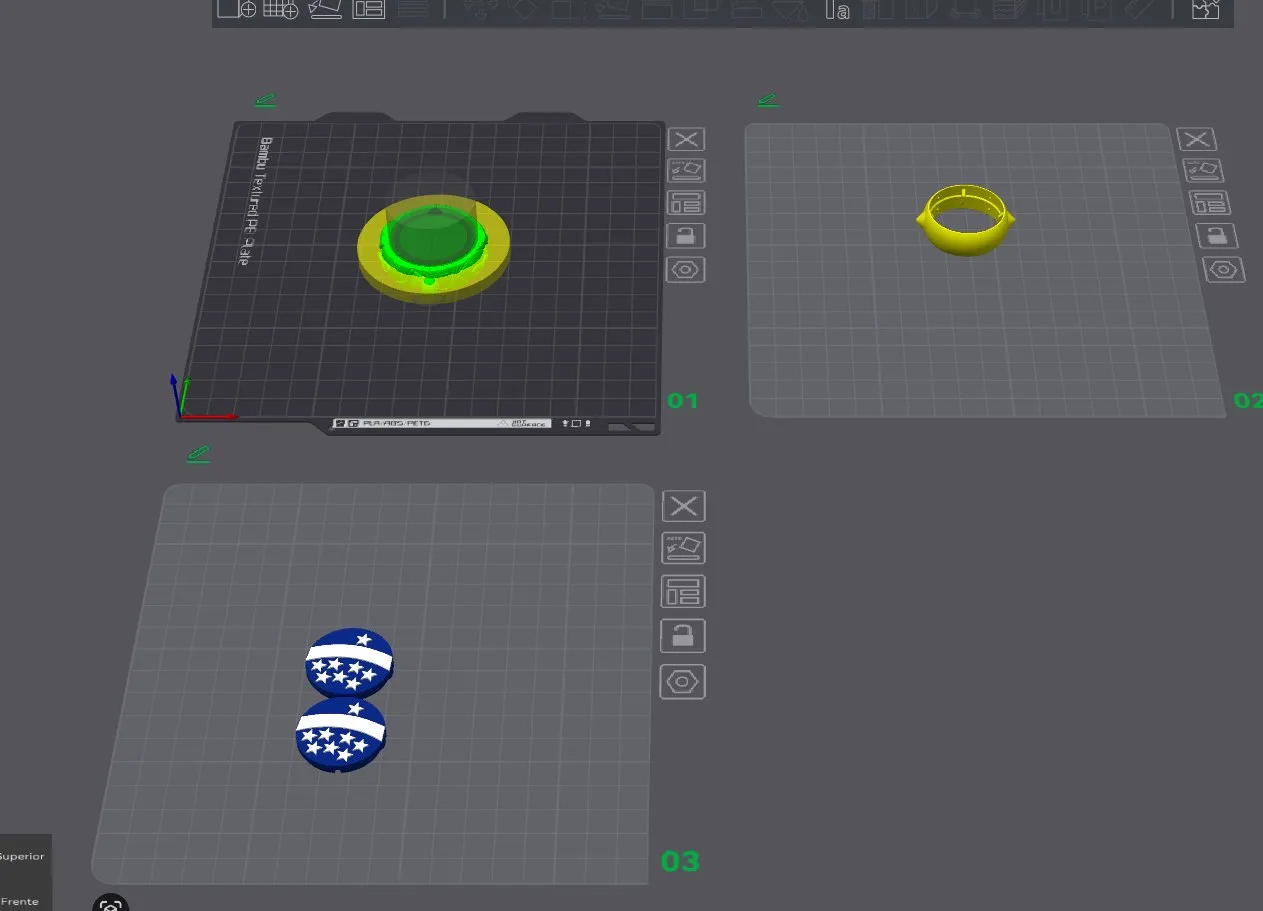Arrange objects on plate 01

(x=686, y=202)
